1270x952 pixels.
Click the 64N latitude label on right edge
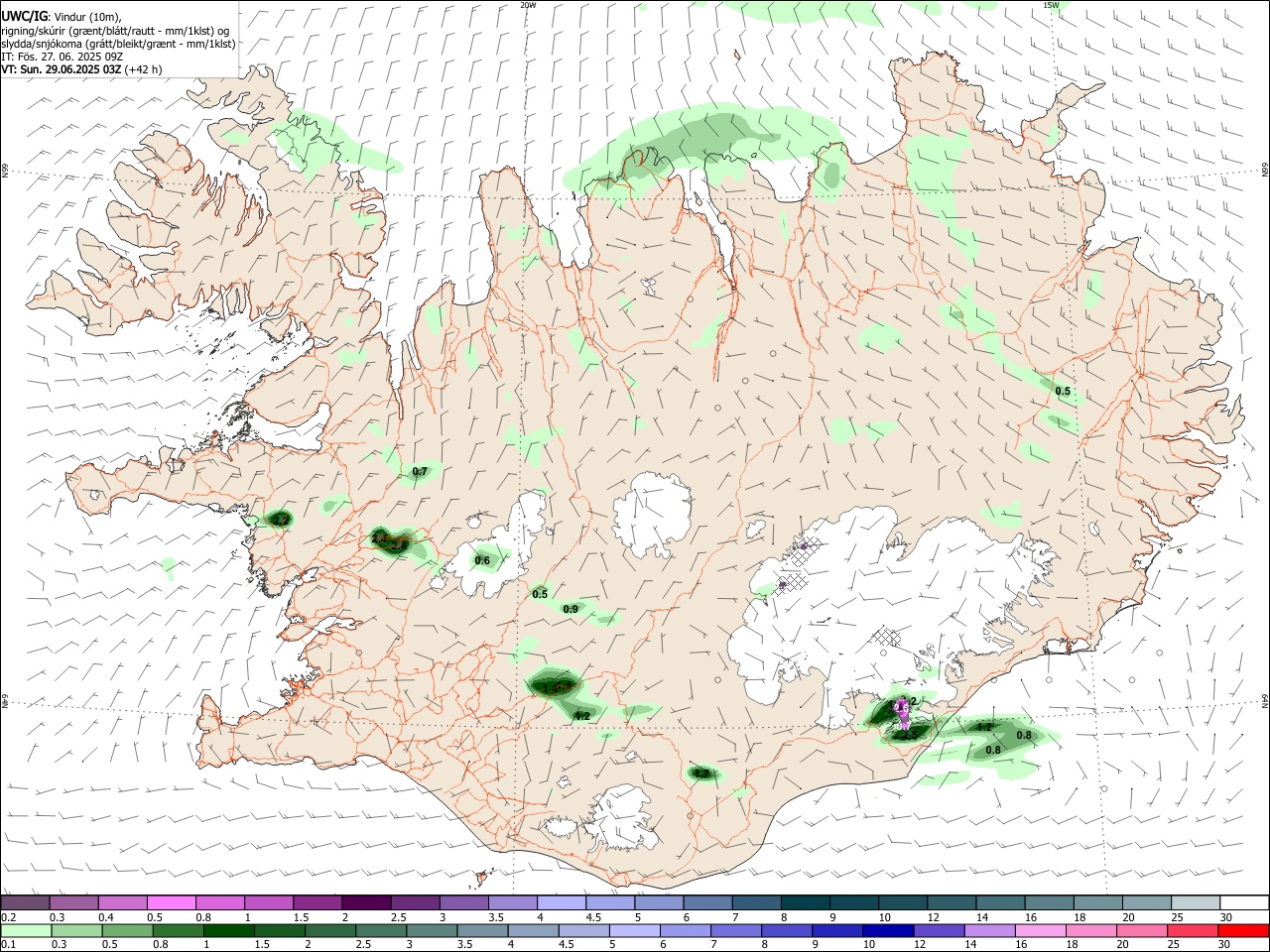coord(1265,700)
